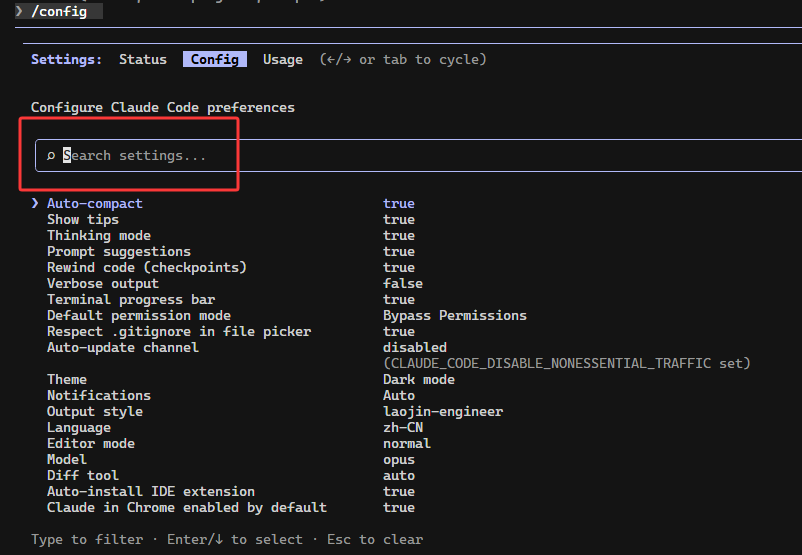Select the Config tab
This screenshot has width=802, height=555.
[215, 59]
